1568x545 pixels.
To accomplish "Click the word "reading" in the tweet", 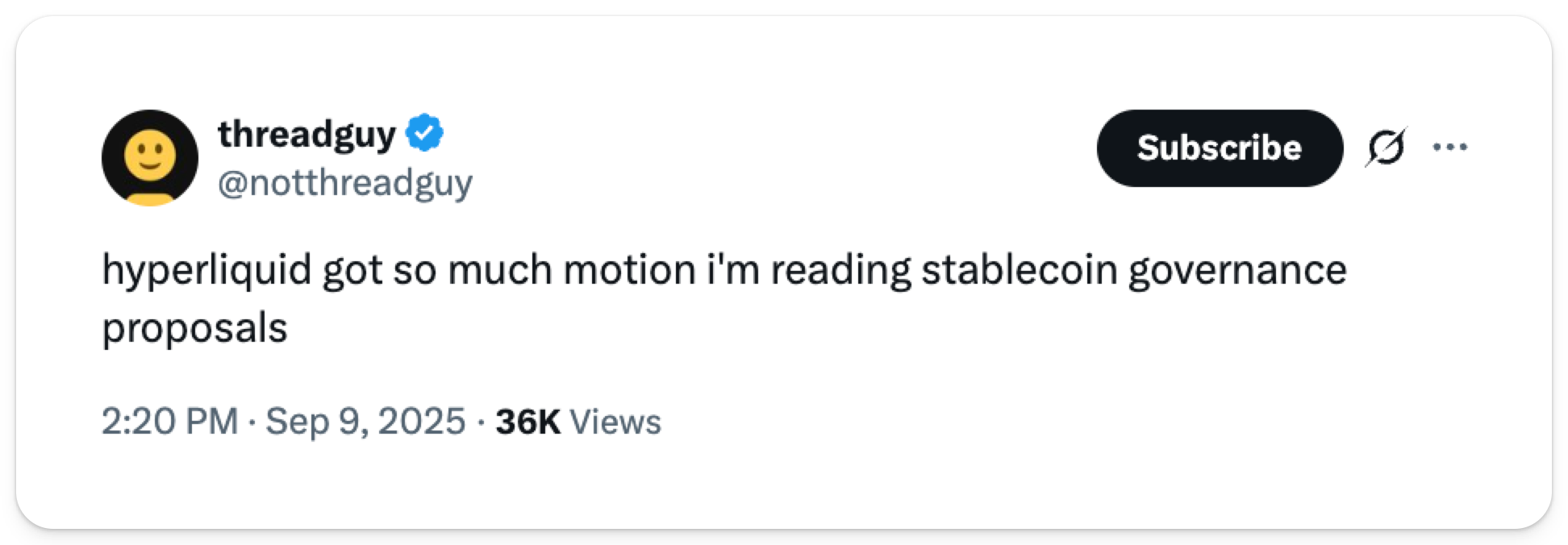I will pyautogui.click(x=840, y=270).
